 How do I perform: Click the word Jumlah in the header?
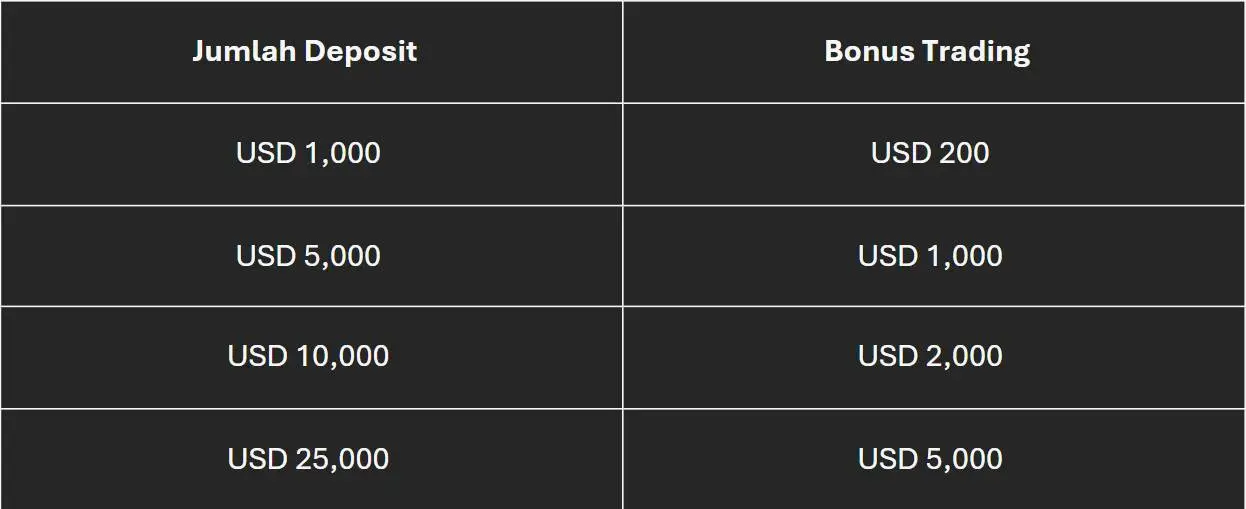[x=244, y=51]
